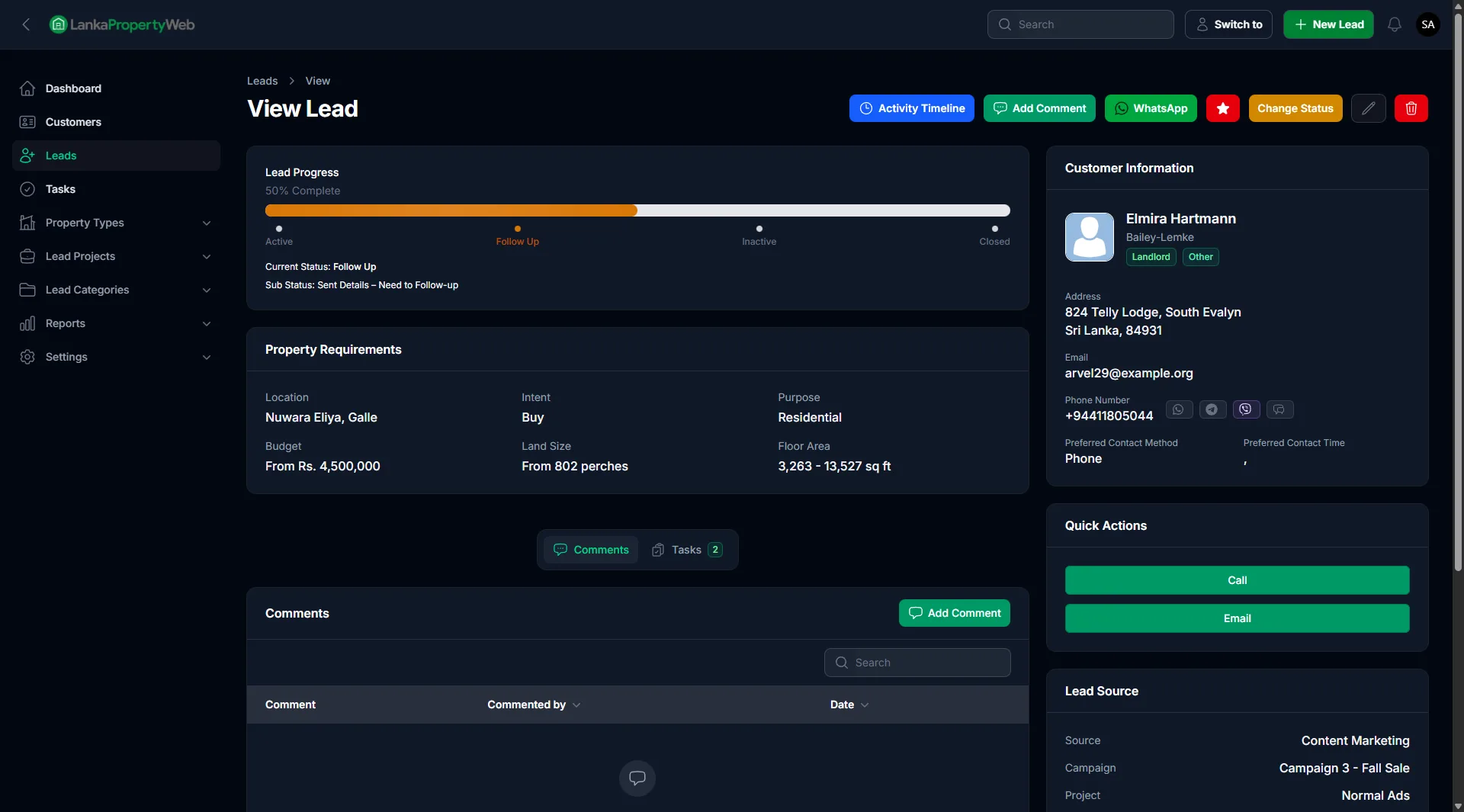Screen dimensions: 1464x812
Task: Expand the Reports sidebar menu
Action: point(116,323)
